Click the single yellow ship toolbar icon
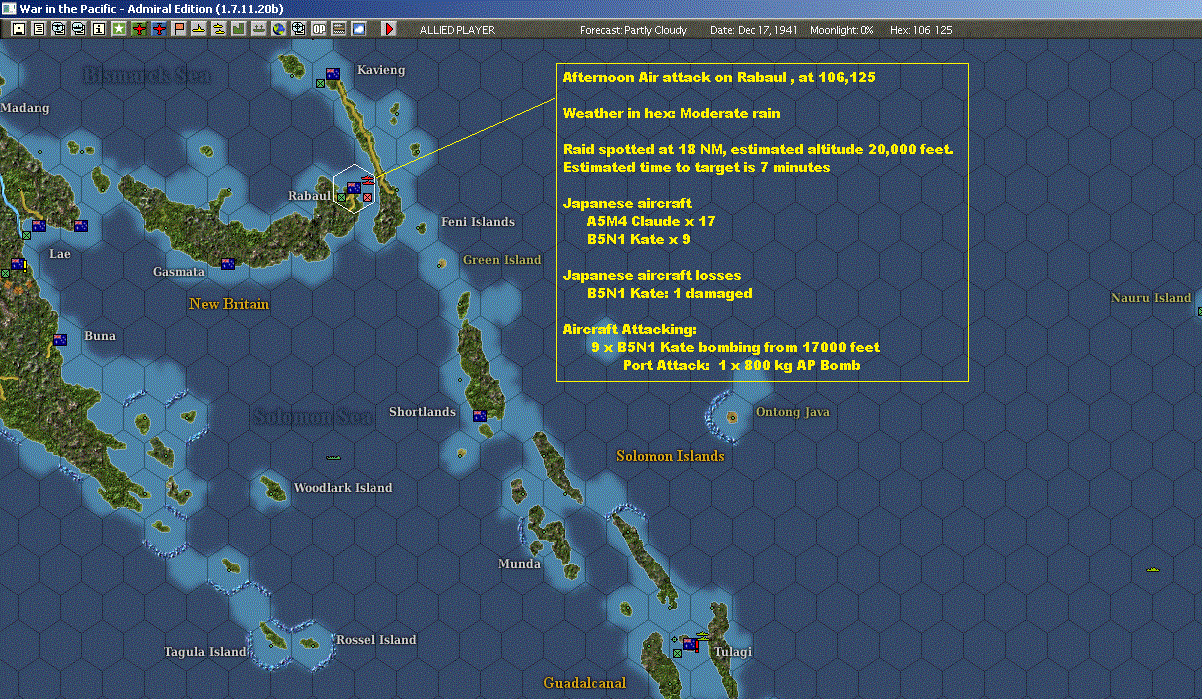The image size is (1202, 699). (x=199, y=30)
